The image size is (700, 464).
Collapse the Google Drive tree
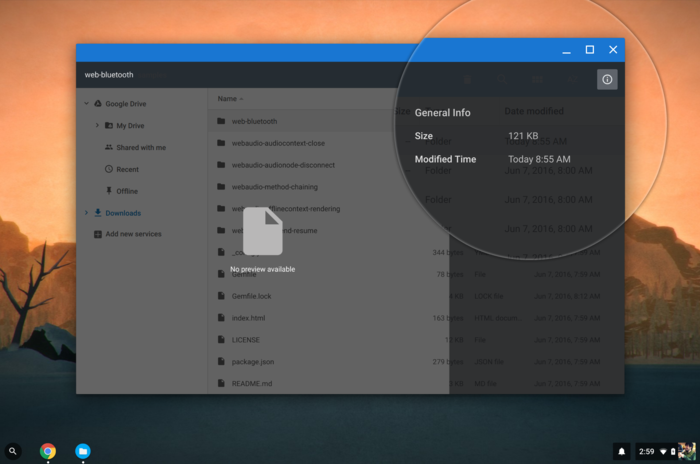tap(87, 104)
